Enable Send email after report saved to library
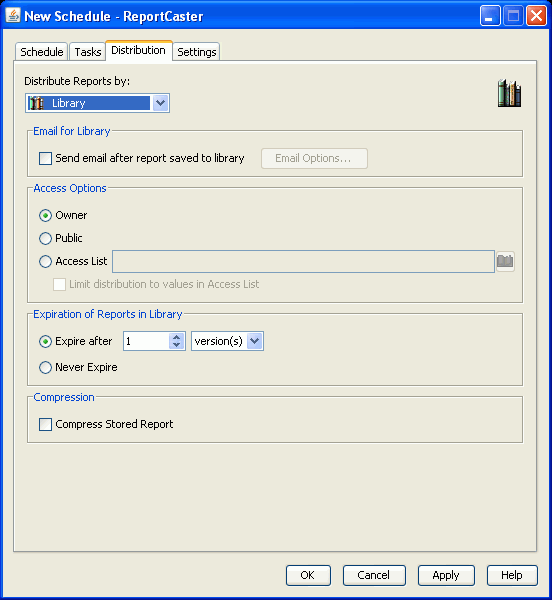The image size is (552, 600). pos(46,158)
